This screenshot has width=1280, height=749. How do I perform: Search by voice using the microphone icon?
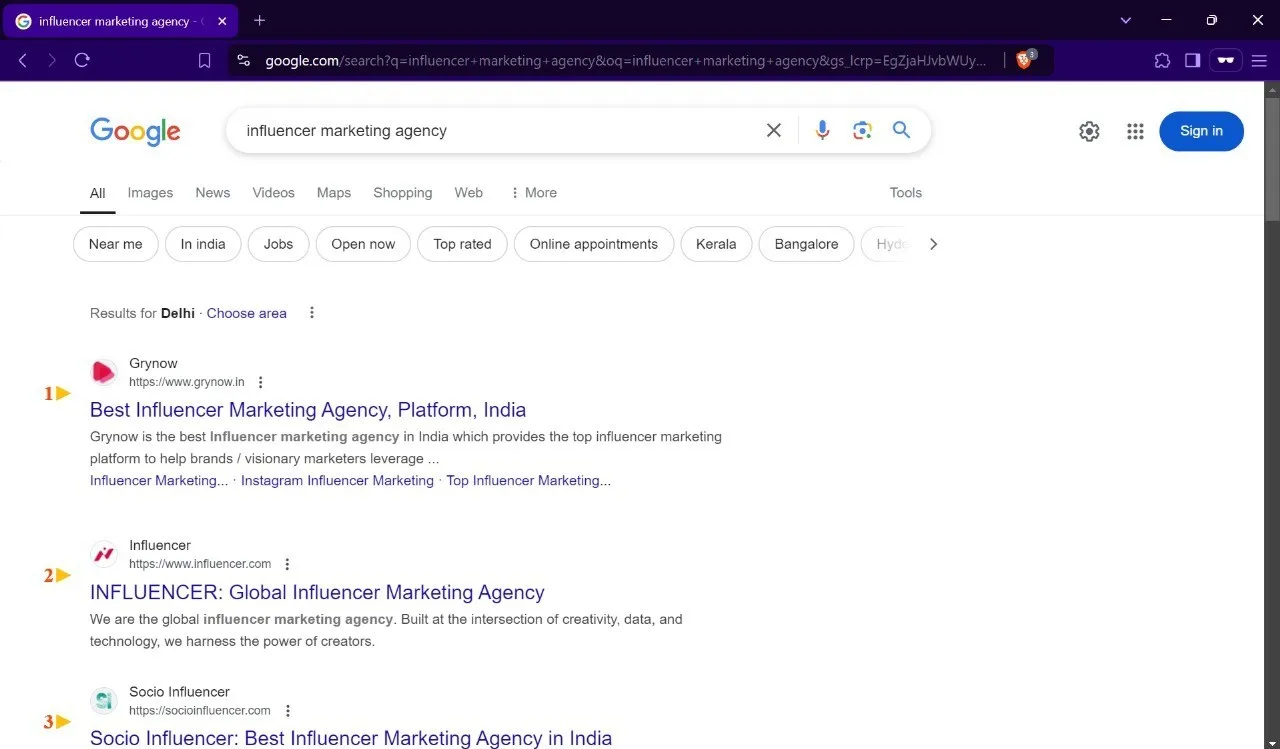tap(822, 130)
